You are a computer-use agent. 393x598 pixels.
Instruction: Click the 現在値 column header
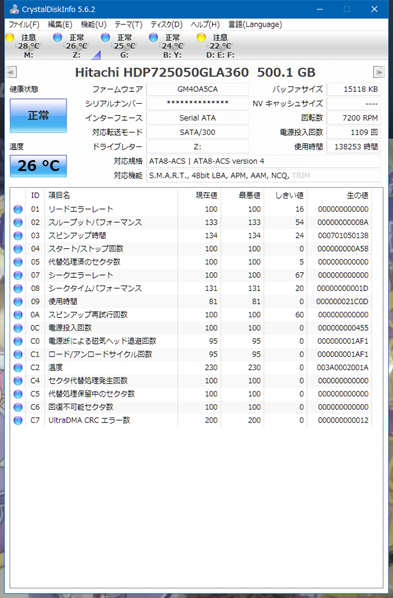click(x=206, y=196)
